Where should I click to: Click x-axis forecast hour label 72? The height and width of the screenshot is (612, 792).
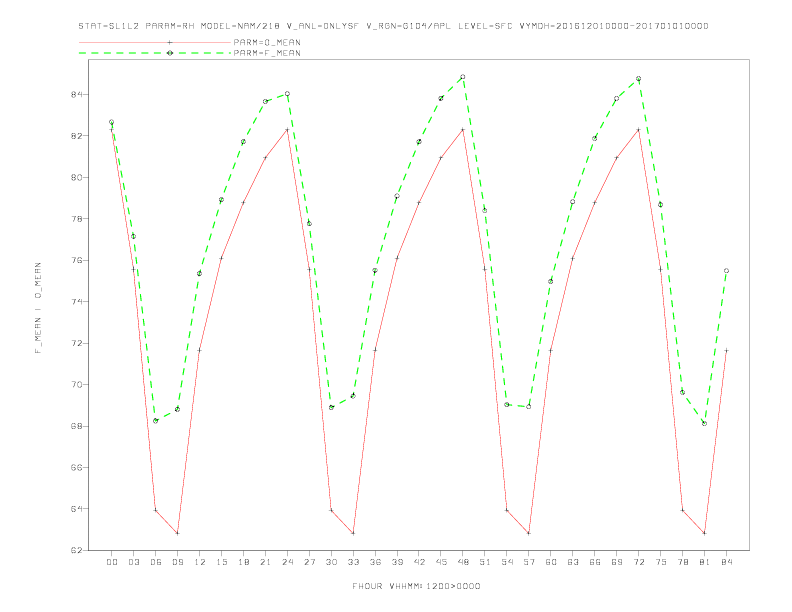click(638, 562)
